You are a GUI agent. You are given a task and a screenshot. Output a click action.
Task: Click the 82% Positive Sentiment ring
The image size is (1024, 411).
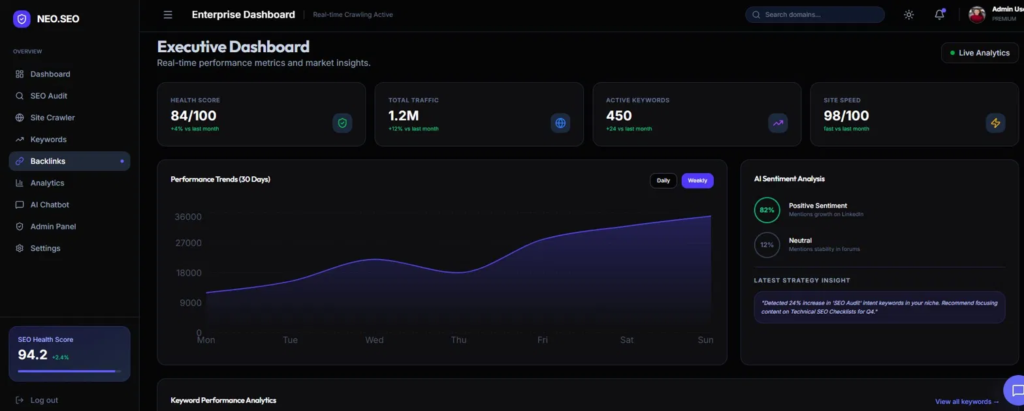coord(767,210)
